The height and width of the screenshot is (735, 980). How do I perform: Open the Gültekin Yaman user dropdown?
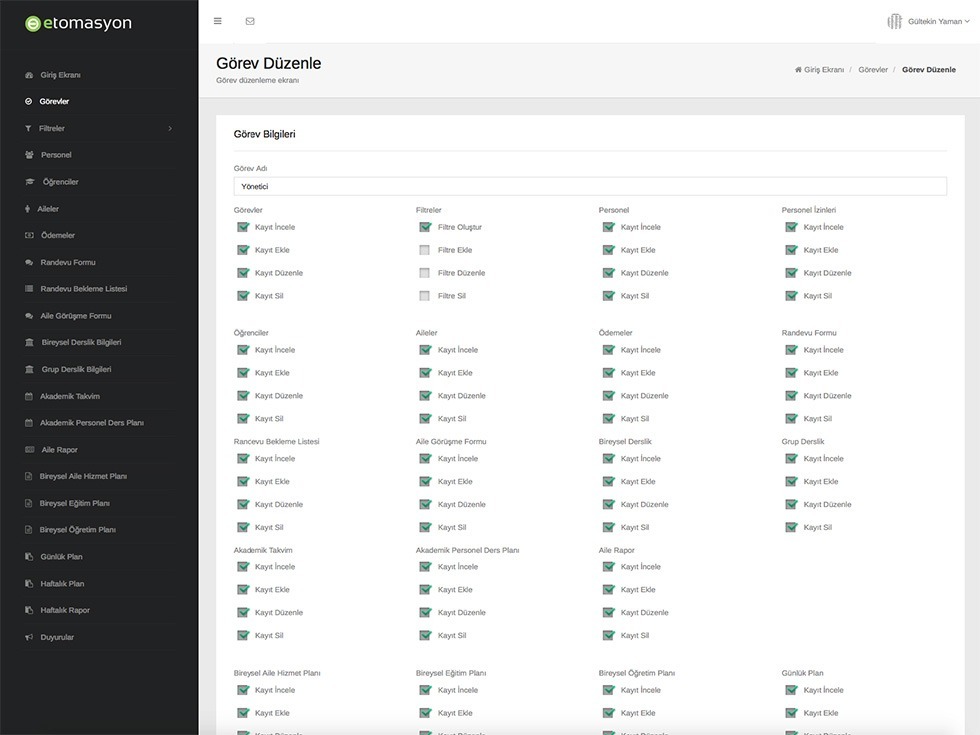click(929, 21)
